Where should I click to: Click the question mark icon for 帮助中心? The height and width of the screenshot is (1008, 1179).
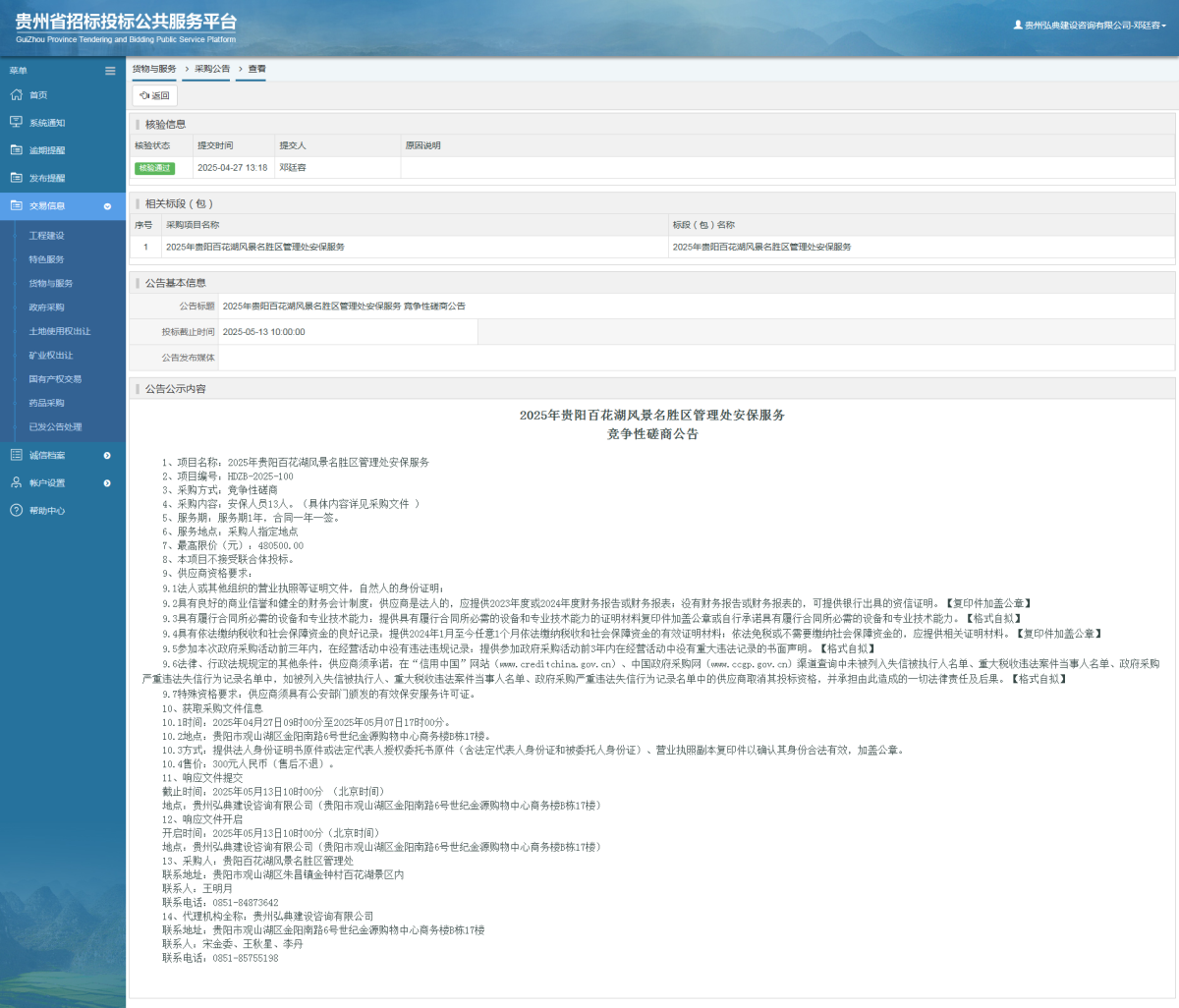click(16, 510)
